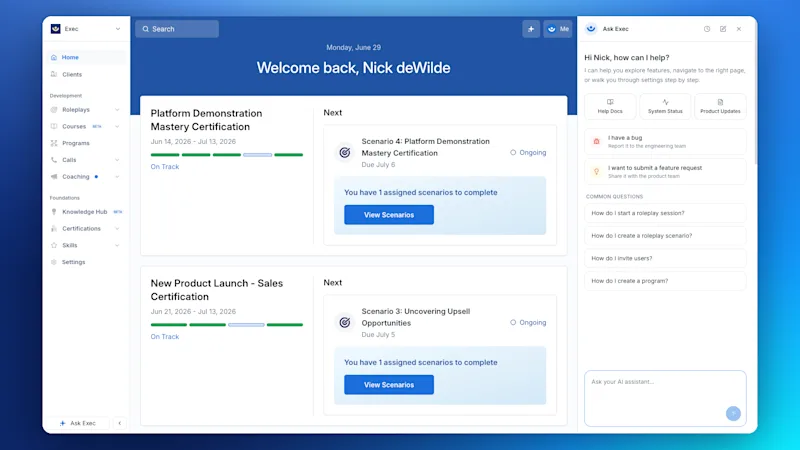Screen dimensions: 800x450
Task: Open Courses in sidebar
Action: [74, 127]
